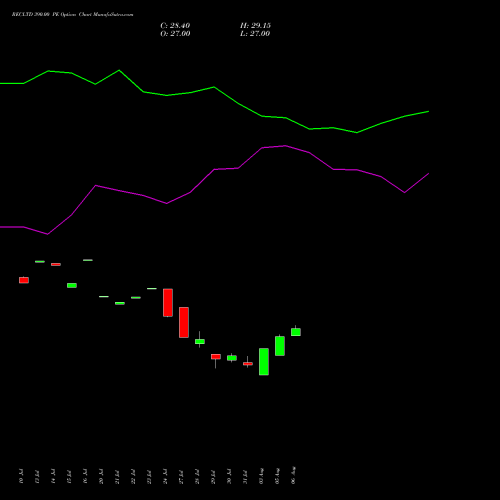Screen dimensions: 500x500
Task: Click the large red candle for 24 Jul
Action: 168,303
